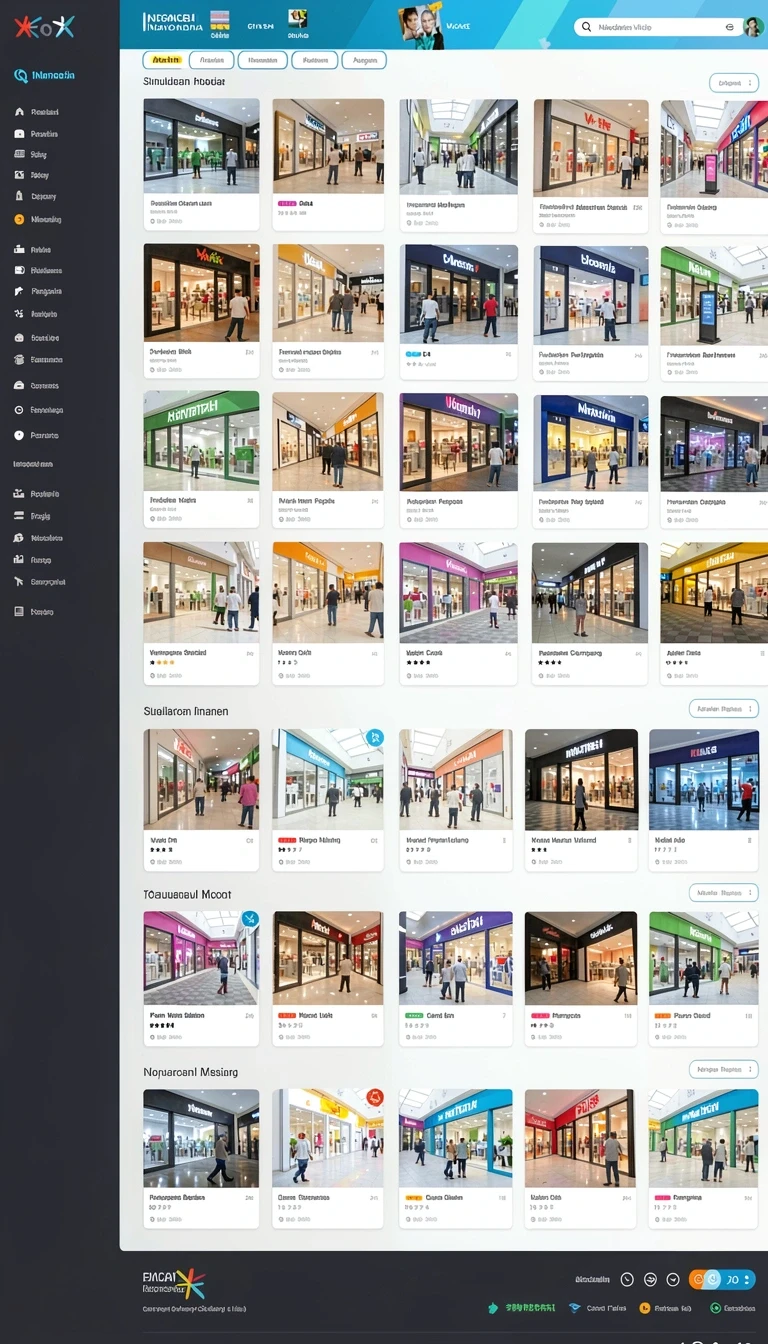
Task: Expand the dropdown beside the last section heading
Action: click(x=724, y=1069)
